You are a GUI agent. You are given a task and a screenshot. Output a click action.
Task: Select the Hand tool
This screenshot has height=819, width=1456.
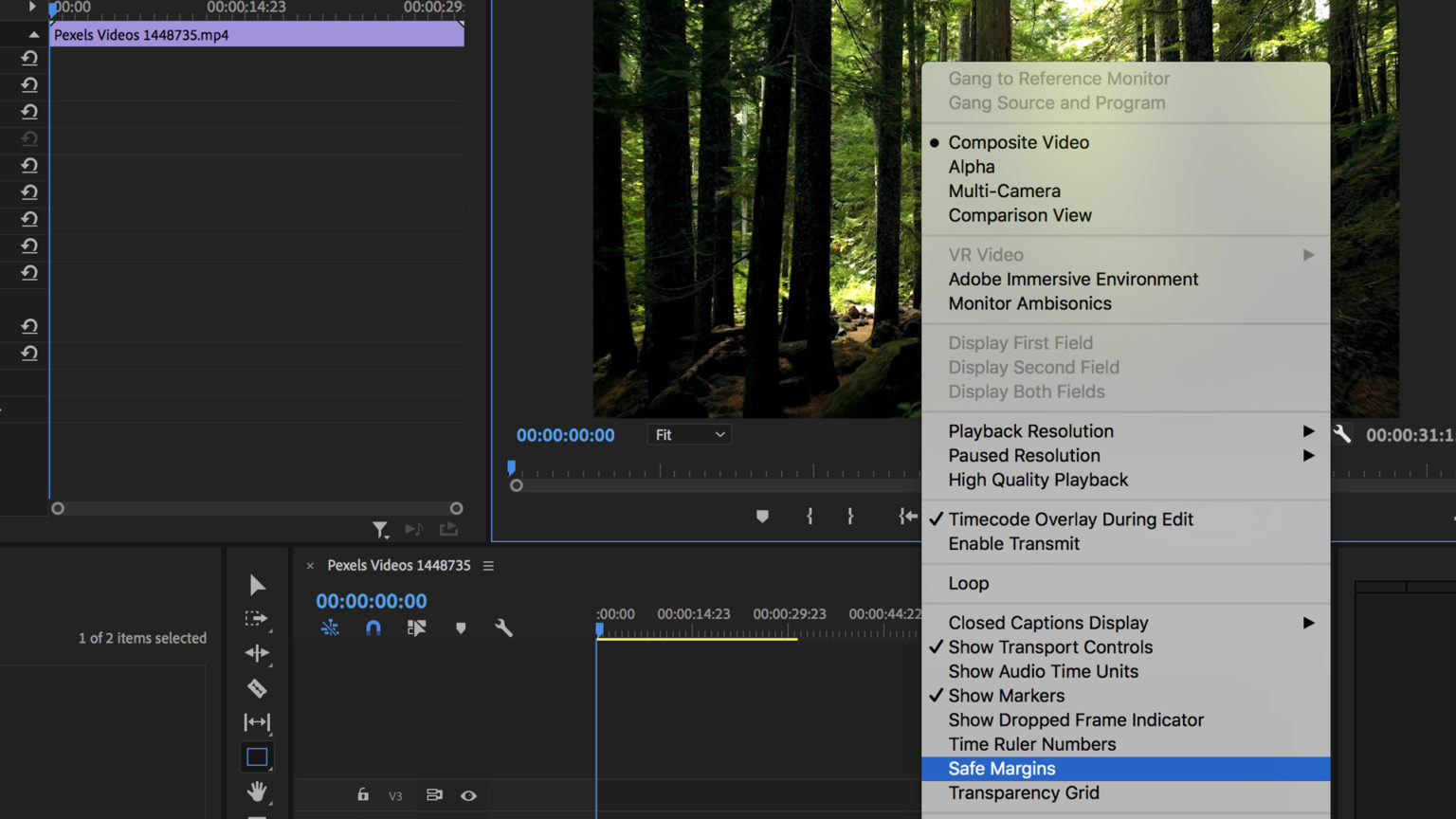click(256, 792)
